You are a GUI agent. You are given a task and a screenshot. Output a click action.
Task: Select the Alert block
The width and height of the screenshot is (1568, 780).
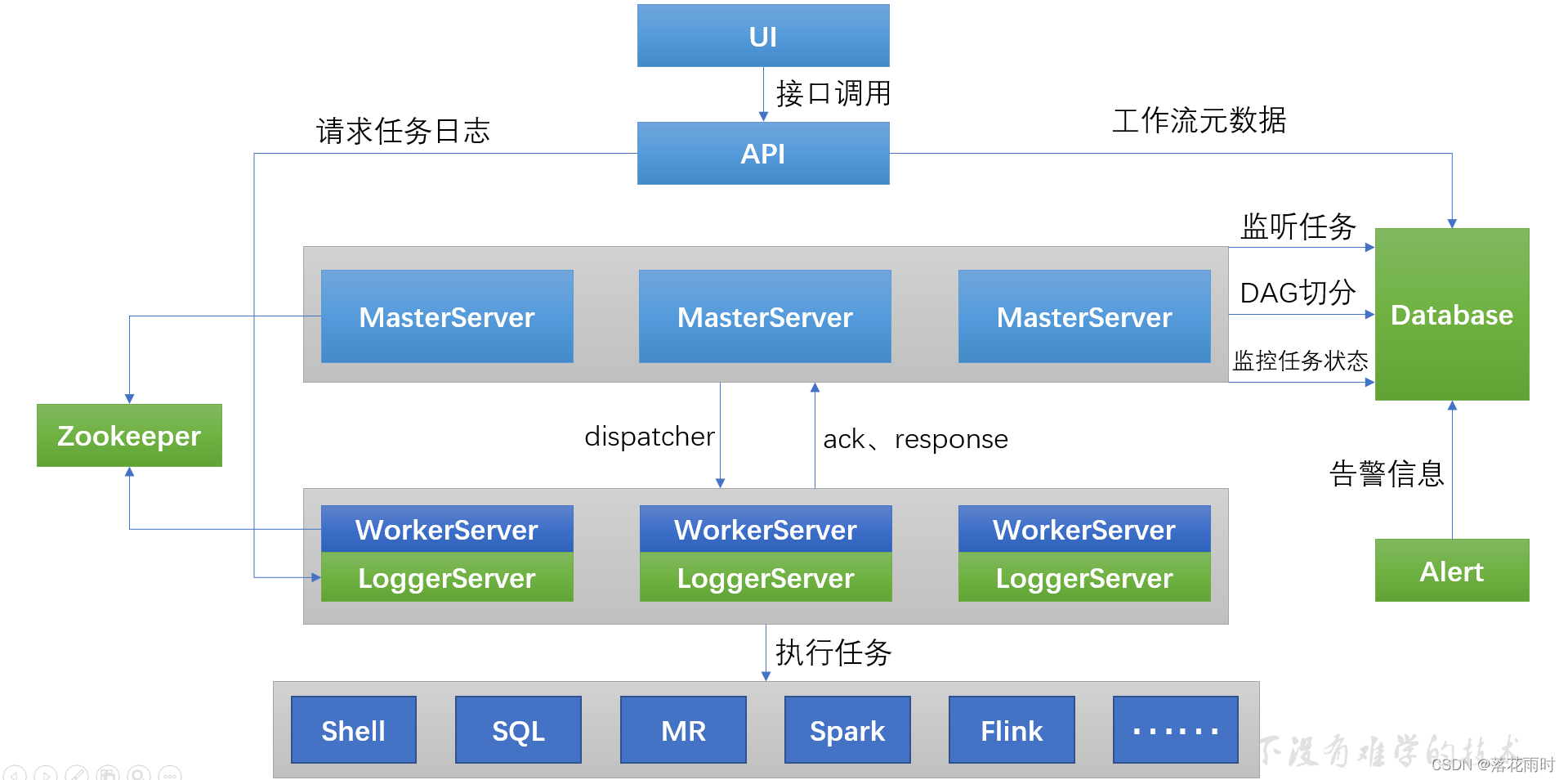tap(1451, 571)
